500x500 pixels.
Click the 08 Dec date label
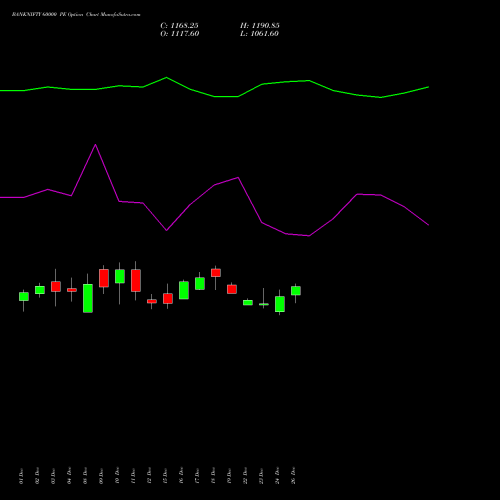(85, 476)
